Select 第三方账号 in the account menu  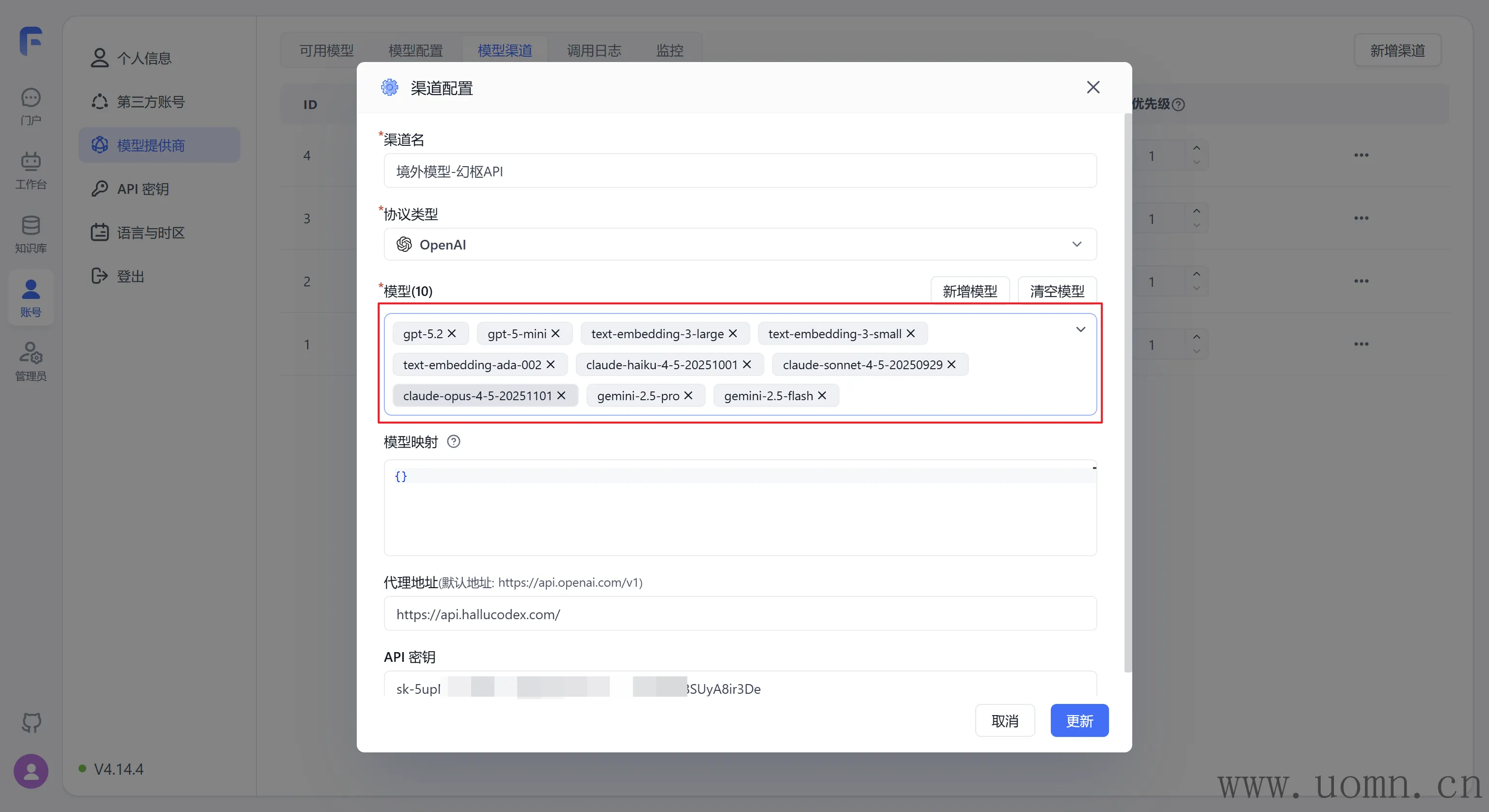coord(150,102)
